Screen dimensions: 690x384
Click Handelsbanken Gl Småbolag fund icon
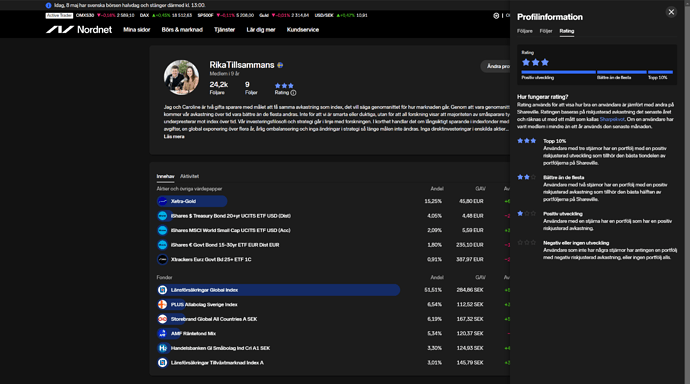point(162,348)
